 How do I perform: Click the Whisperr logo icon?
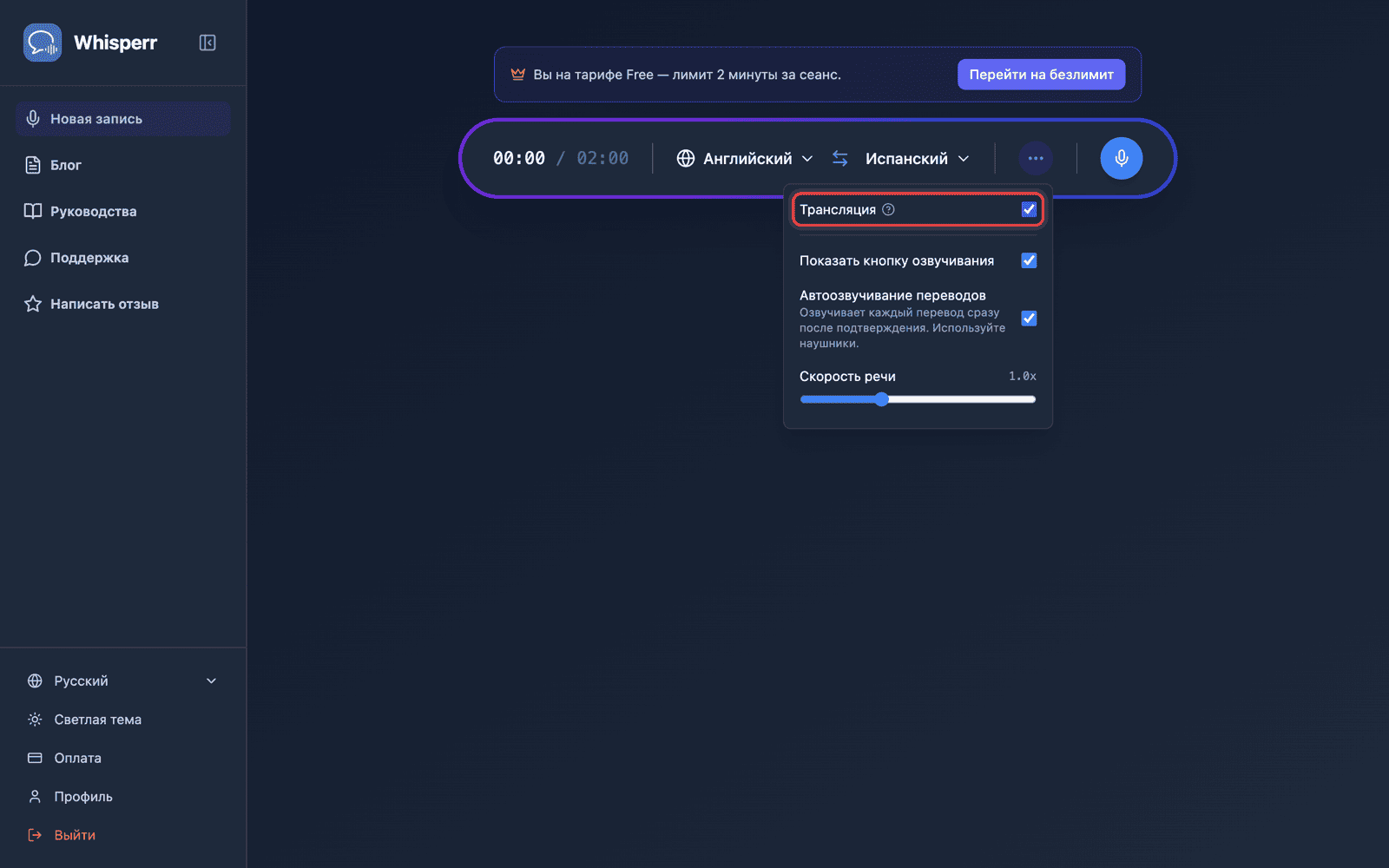click(x=43, y=43)
